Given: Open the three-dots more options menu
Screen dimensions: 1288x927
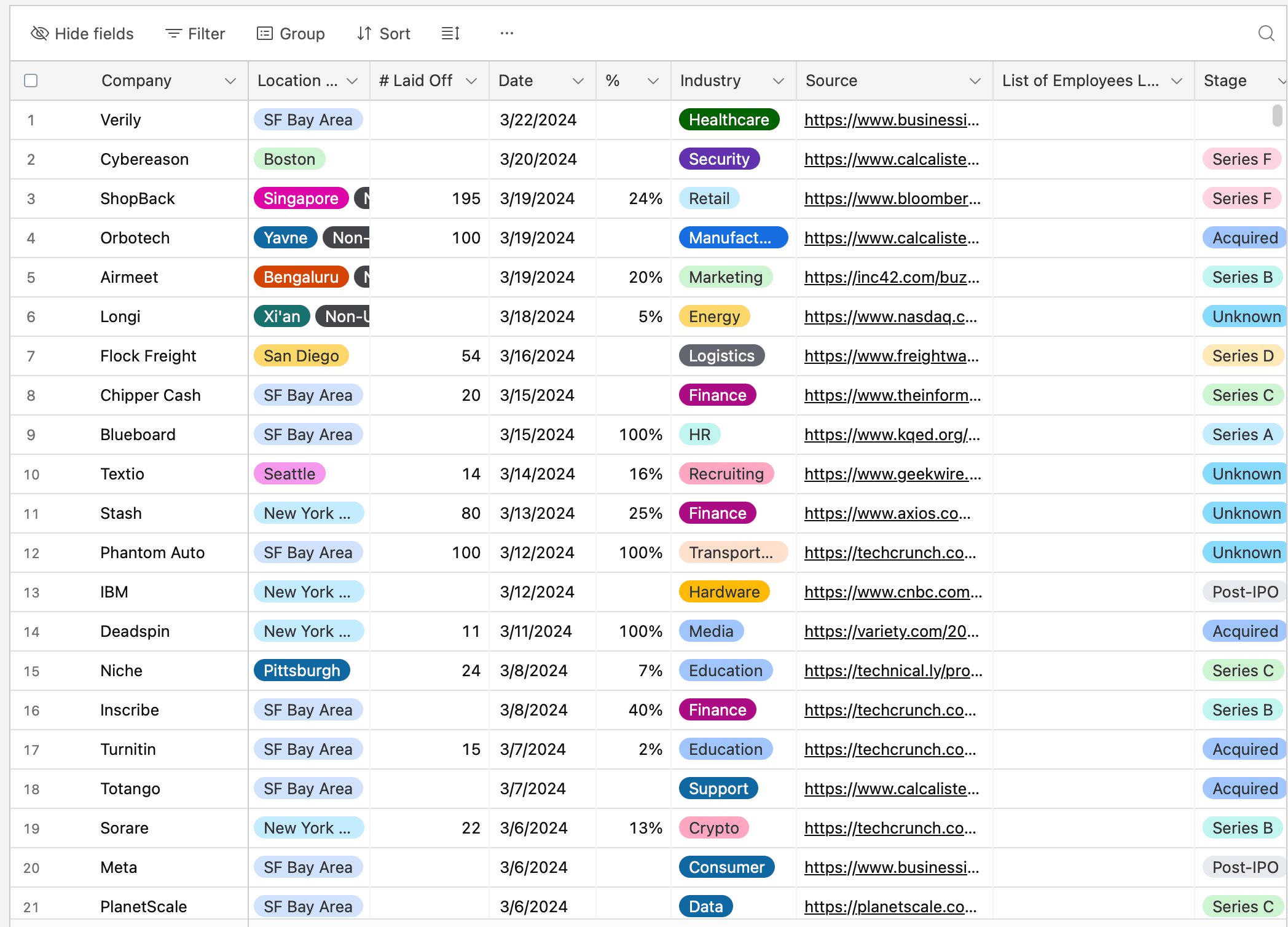Looking at the screenshot, I should click(506, 33).
